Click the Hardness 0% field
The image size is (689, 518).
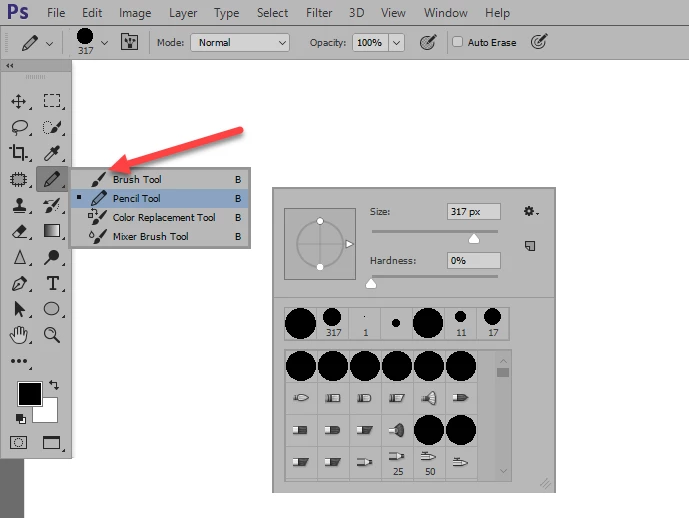pyautogui.click(x=473, y=261)
